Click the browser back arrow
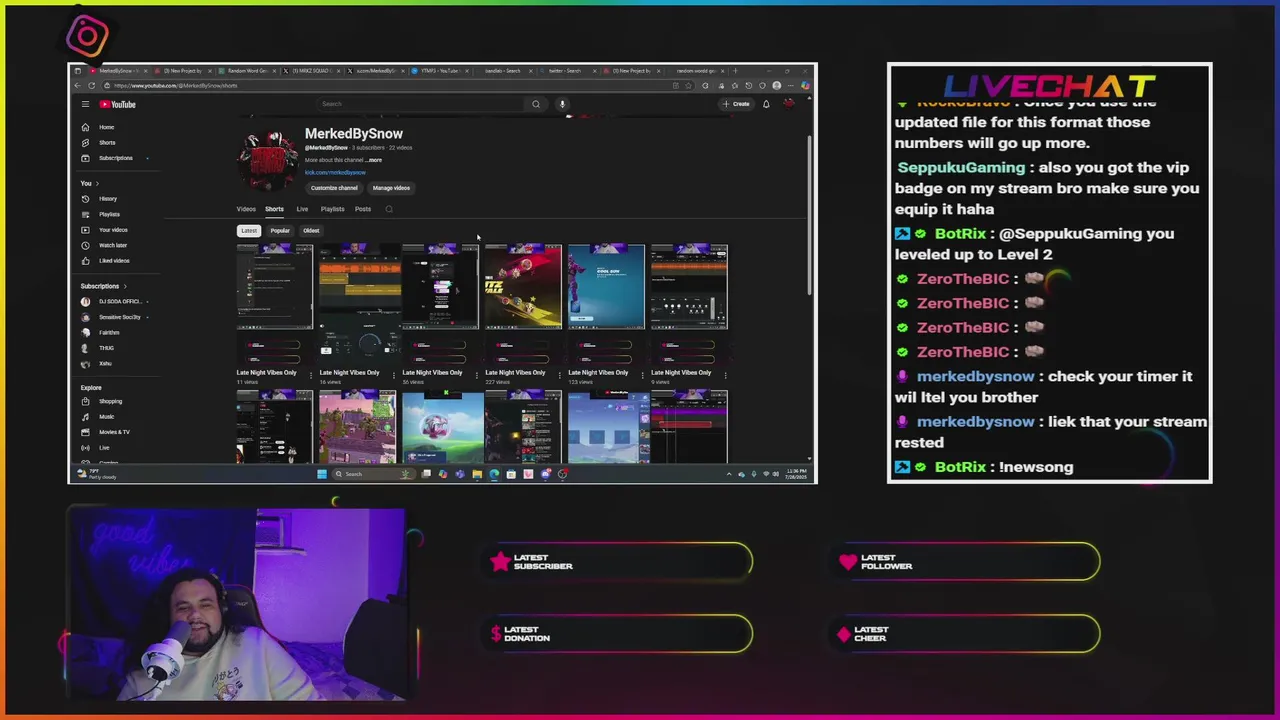The image size is (1280, 720). (77, 85)
